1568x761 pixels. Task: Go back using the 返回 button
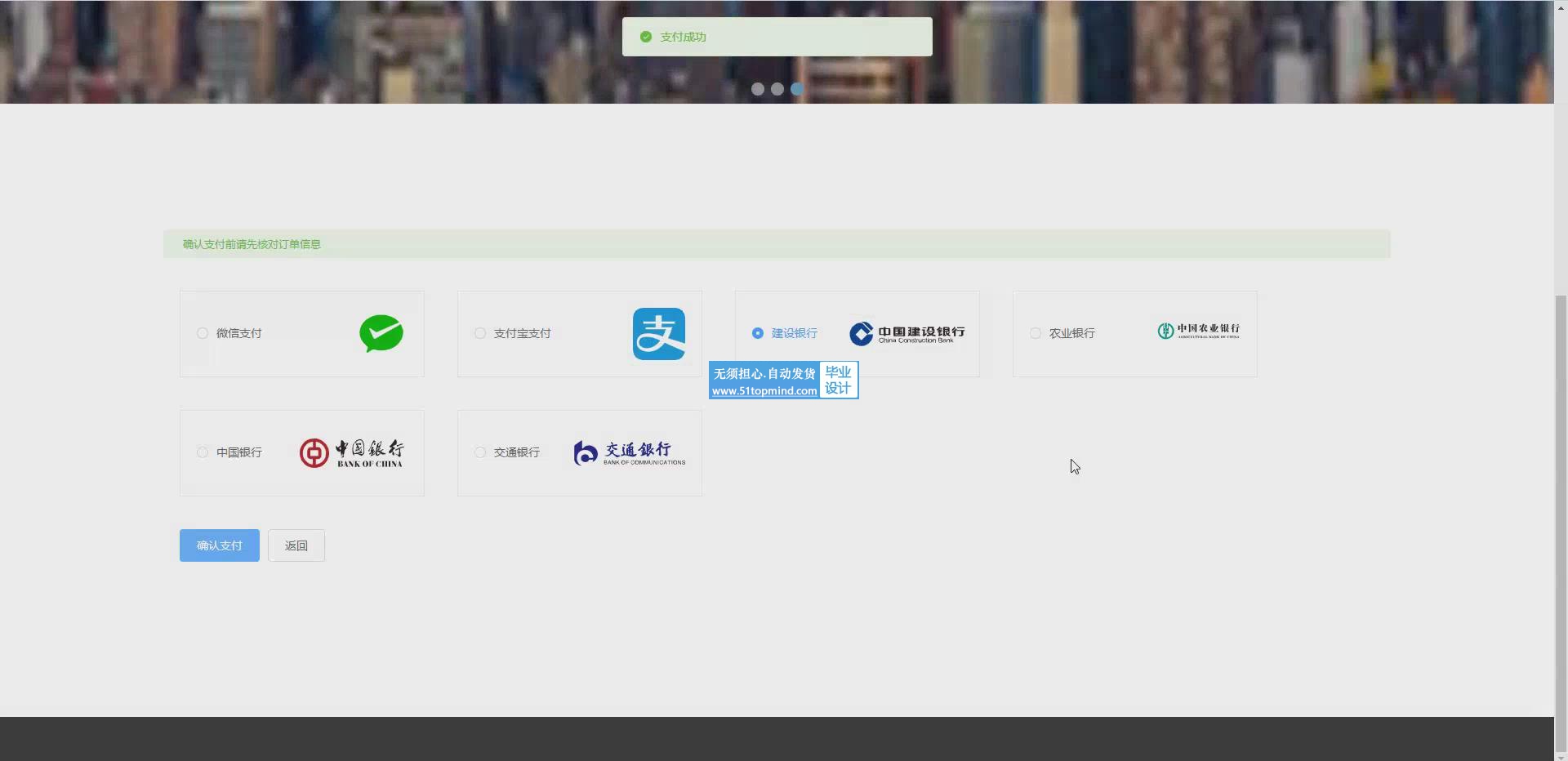point(296,545)
